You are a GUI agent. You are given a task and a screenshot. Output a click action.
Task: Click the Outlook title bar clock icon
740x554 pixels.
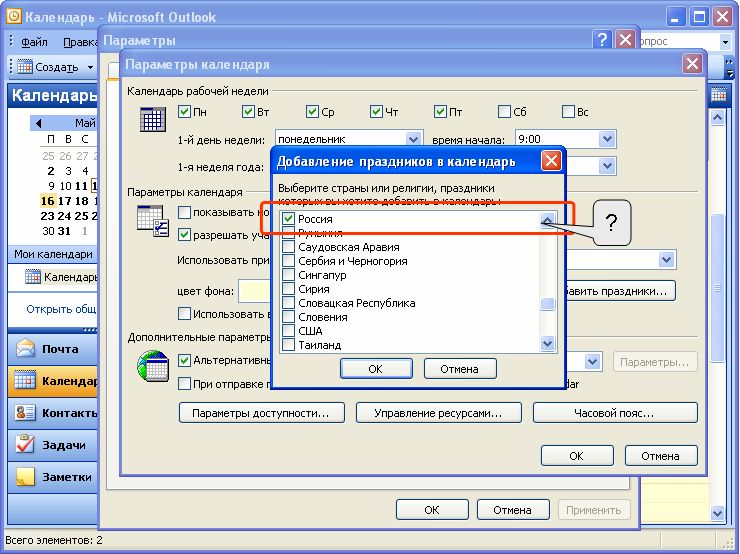coord(14,16)
